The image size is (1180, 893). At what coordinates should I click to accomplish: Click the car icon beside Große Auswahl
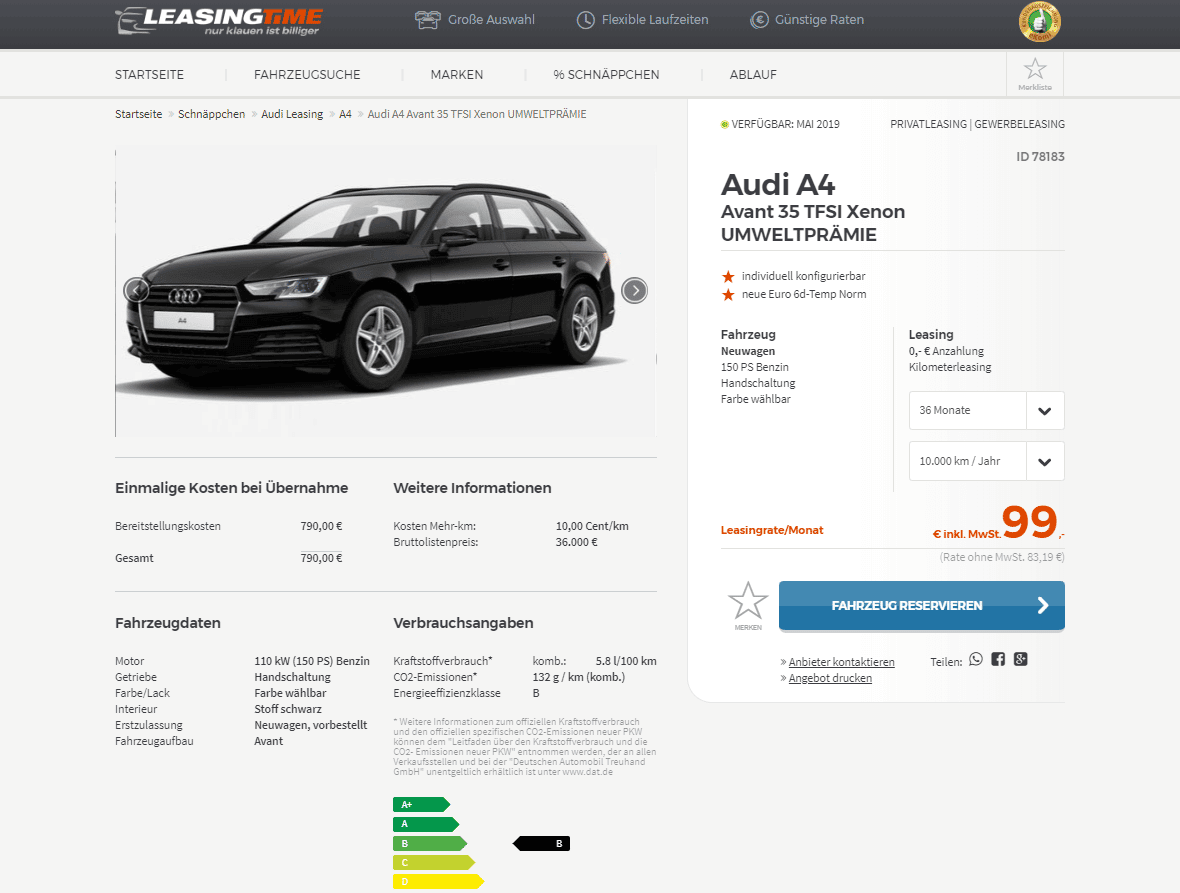(427, 20)
